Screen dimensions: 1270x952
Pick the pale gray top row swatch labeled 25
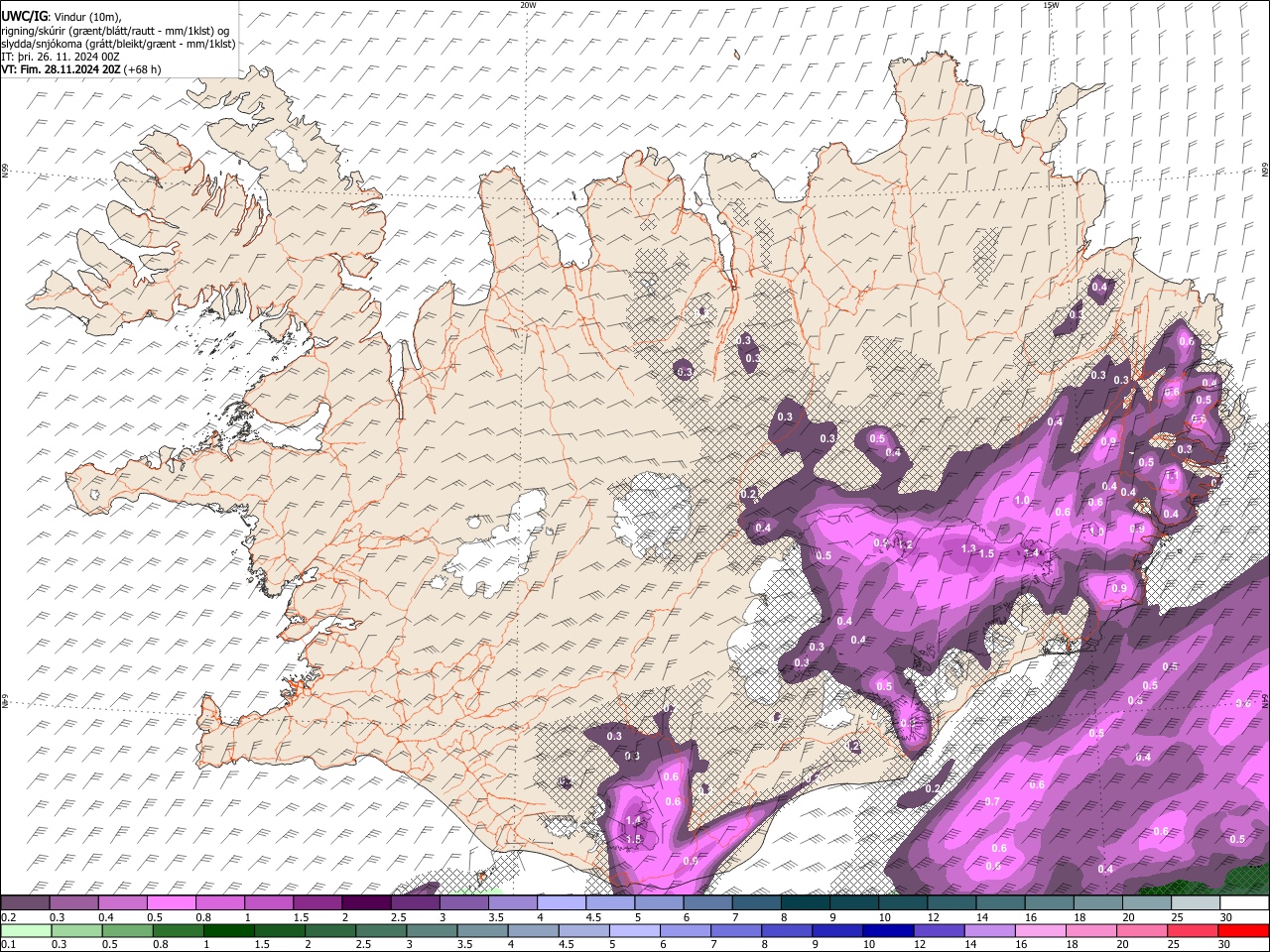click(x=1196, y=902)
